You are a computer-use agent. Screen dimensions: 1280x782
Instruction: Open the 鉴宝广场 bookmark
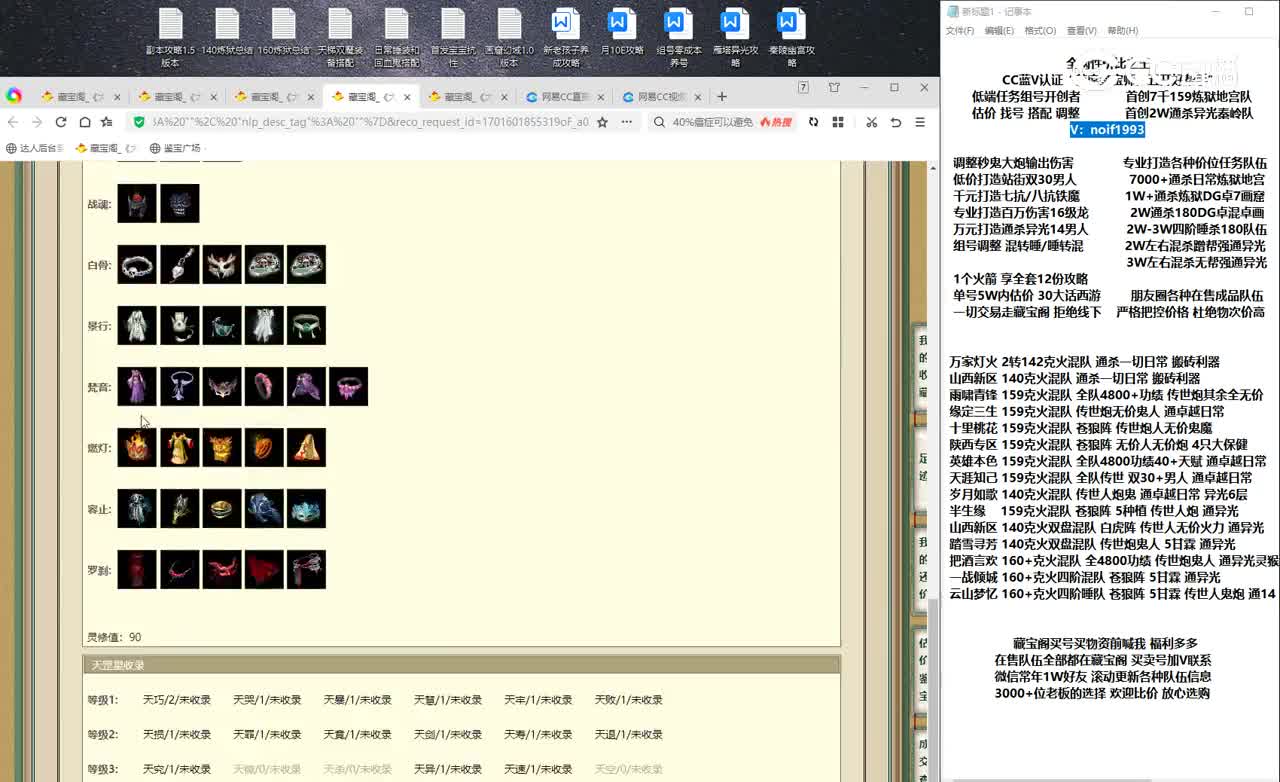[x=176, y=148]
